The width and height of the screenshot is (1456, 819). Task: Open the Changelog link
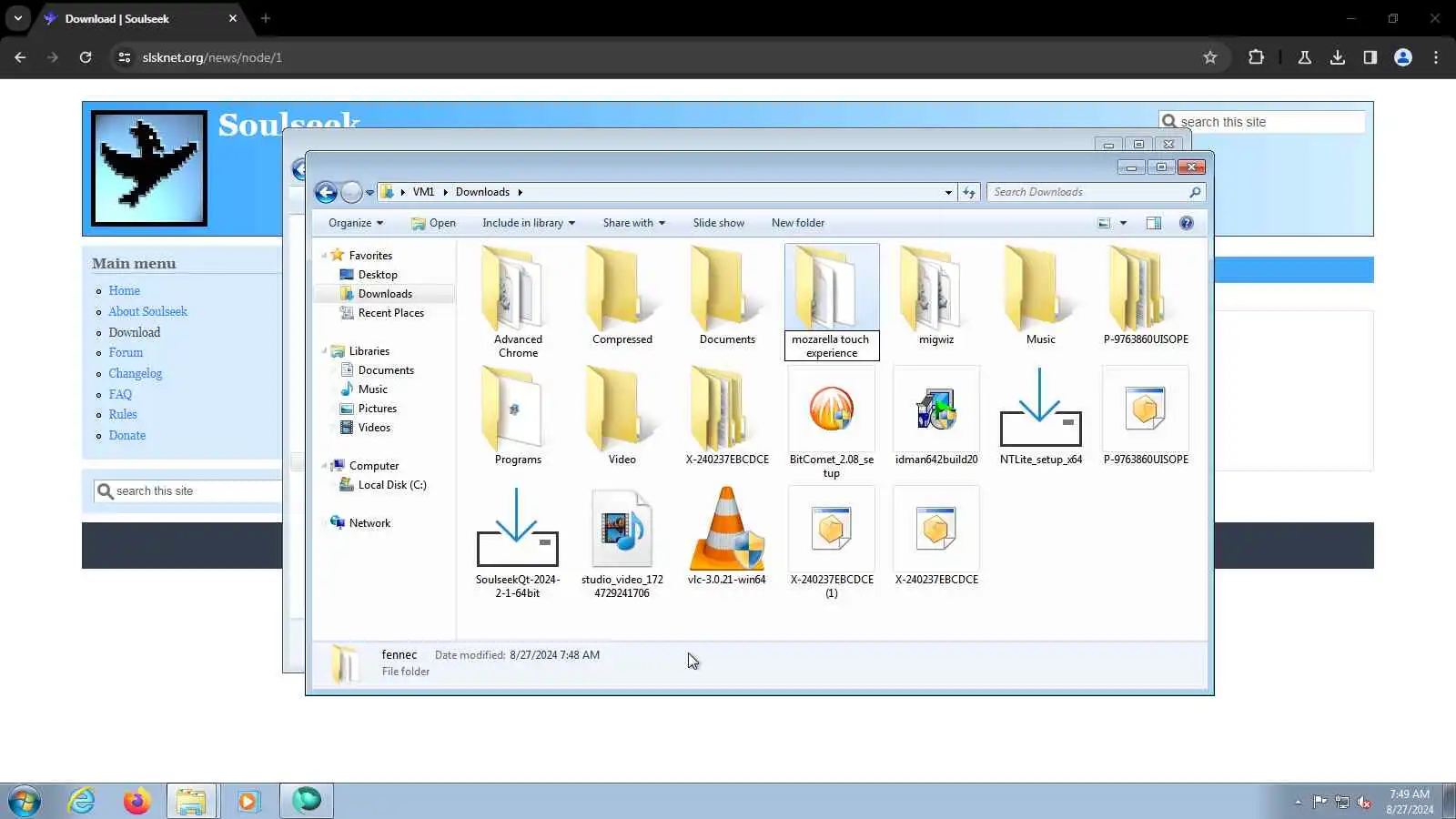(x=136, y=373)
